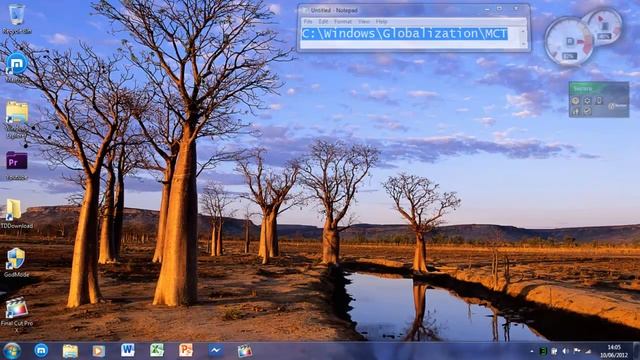Open the volume speaker tray icon

coord(566,351)
